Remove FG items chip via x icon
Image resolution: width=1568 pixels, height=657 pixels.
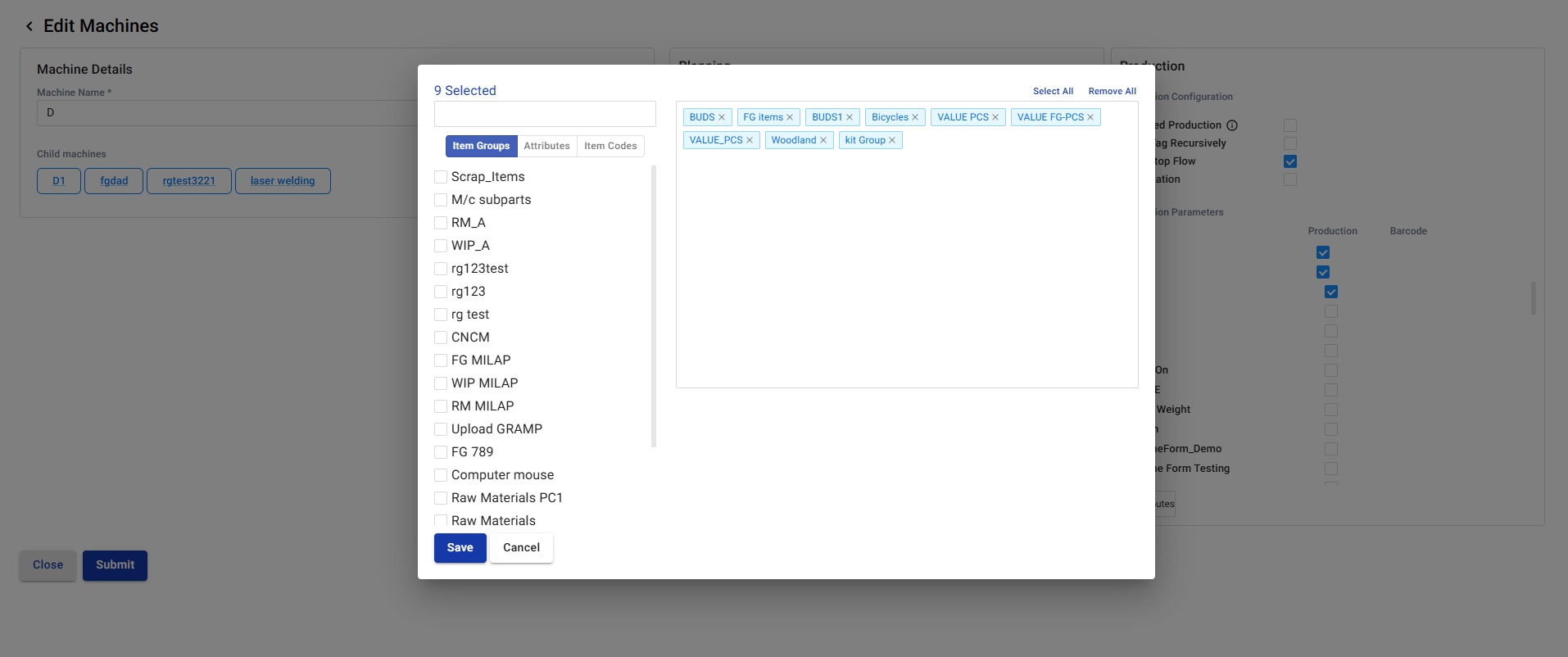point(790,118)
